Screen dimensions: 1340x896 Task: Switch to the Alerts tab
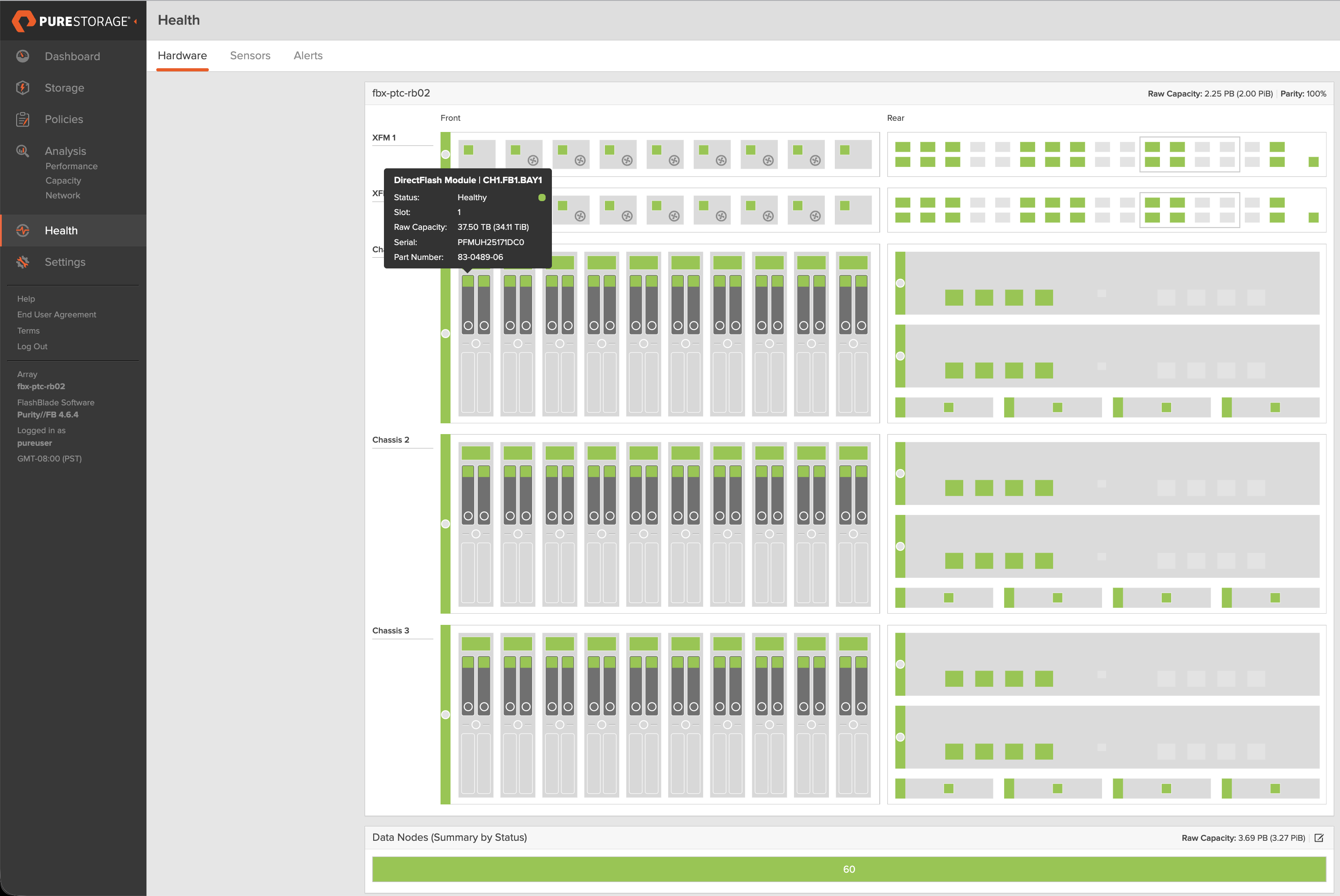308,55
